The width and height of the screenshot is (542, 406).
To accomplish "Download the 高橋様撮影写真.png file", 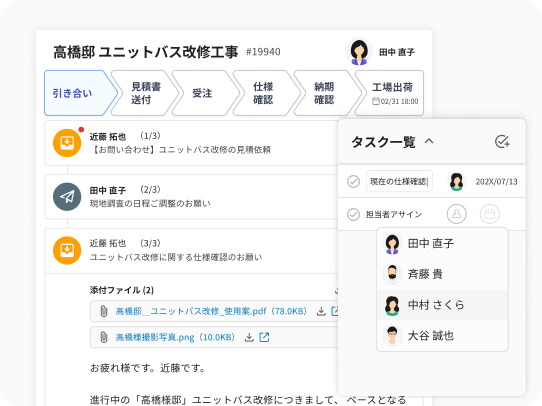I will tap(249, 337).
